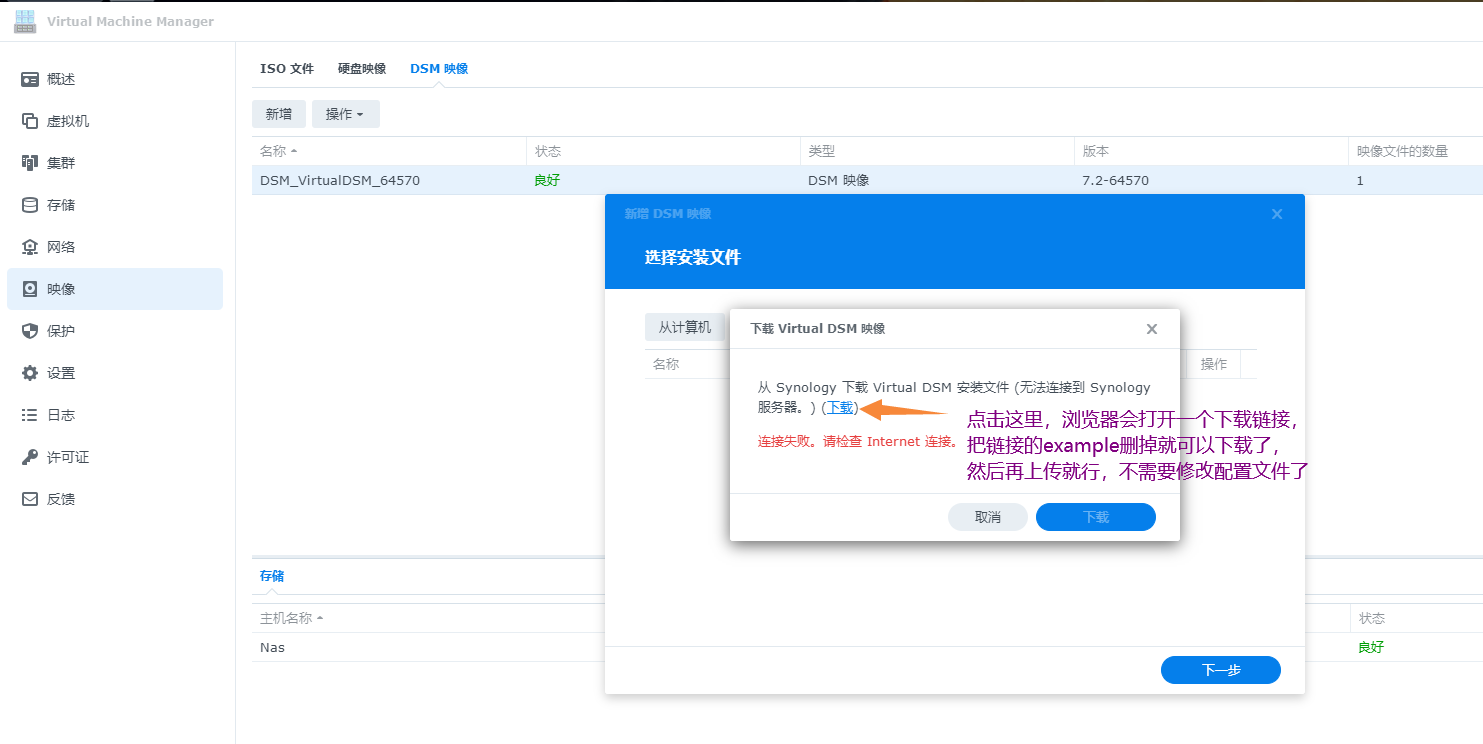
Task: Close the 下载 Virtual DSM 映像 dialog
Action: tap(1152, 328)
